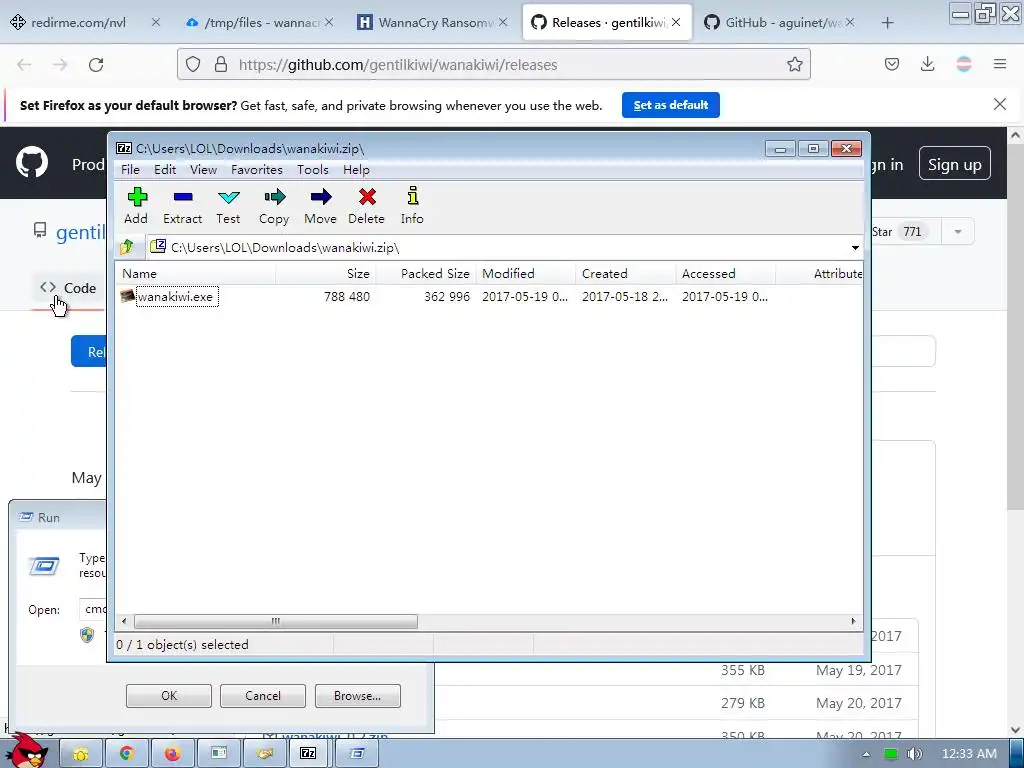Switch to 7-Zip in the taskbar

[x=308, y=754]
